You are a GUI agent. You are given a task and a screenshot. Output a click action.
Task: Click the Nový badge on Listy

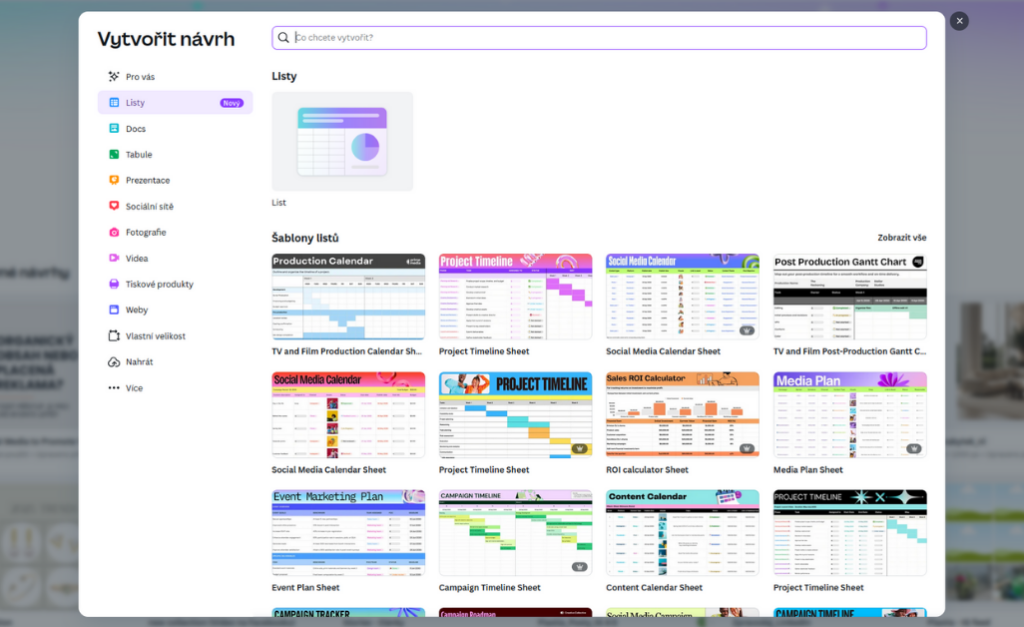tap(231, 103)
